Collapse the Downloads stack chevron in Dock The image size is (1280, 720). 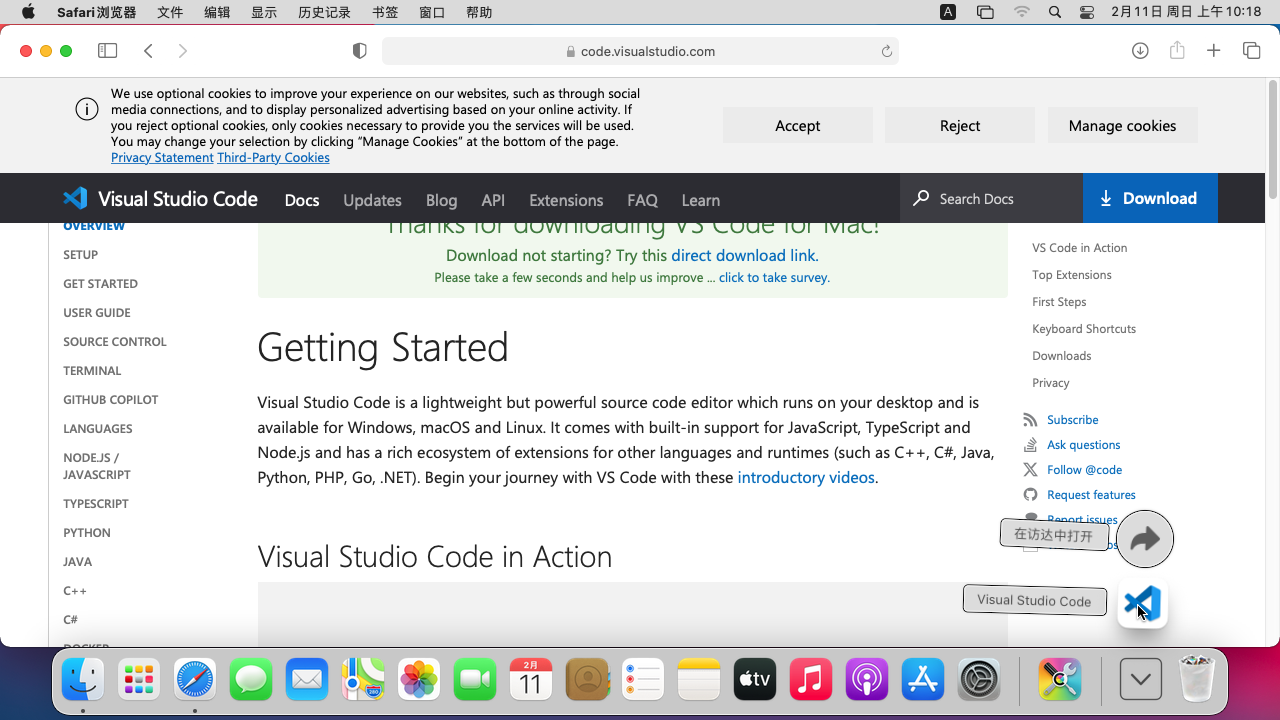point(1141,681)
